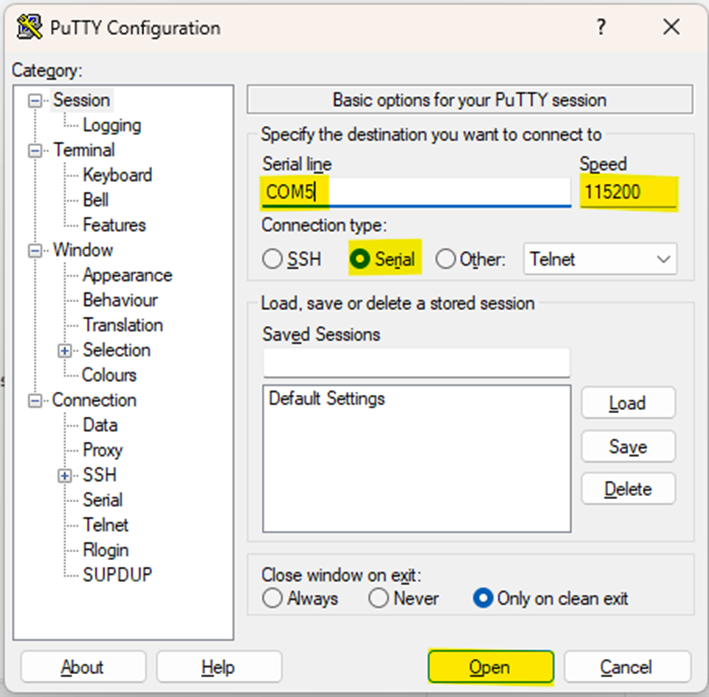The width and height of the screenshot is (709, 697).
Task: Click the PuTTY icon in the title bar
Action: (x=29, y=27)
